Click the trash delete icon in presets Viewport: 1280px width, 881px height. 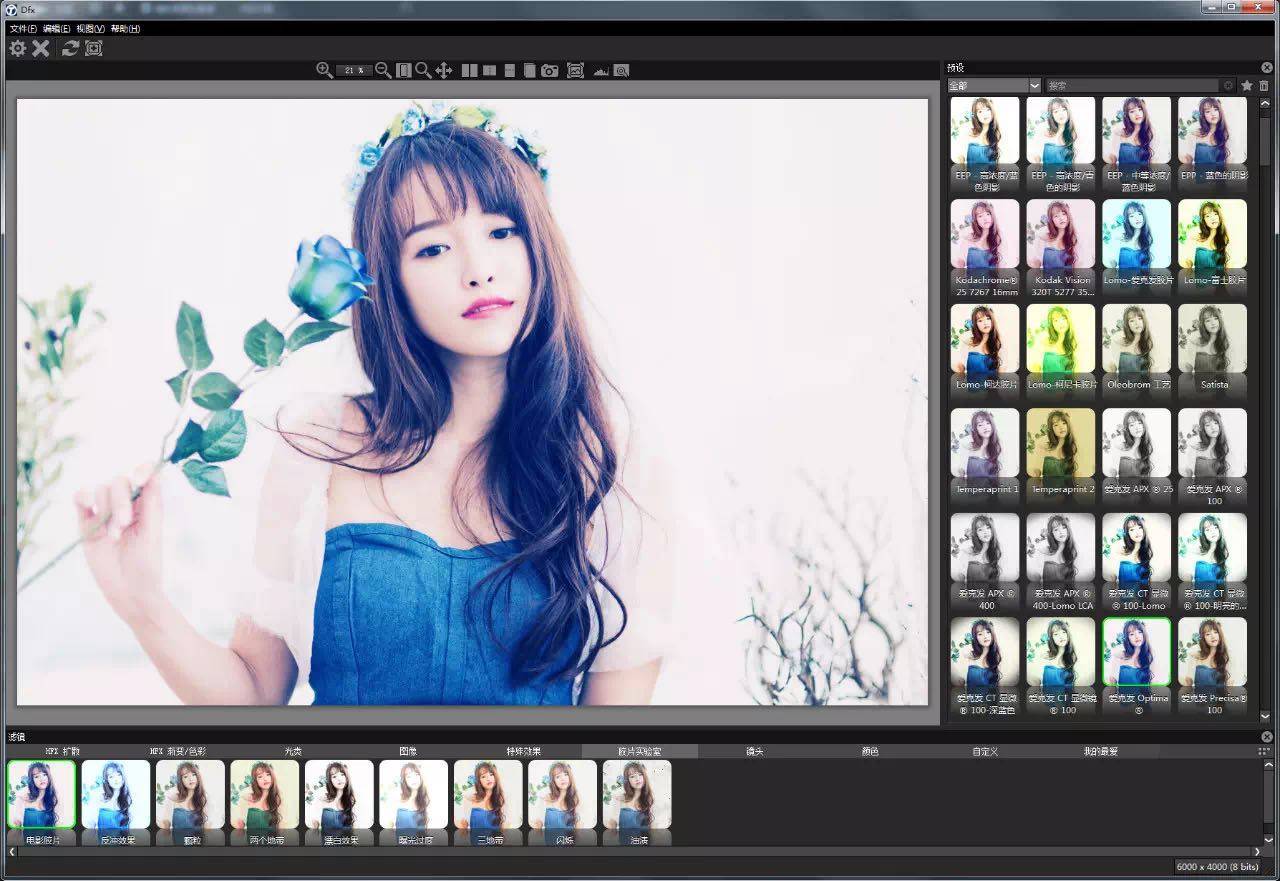coord(1264,86)
